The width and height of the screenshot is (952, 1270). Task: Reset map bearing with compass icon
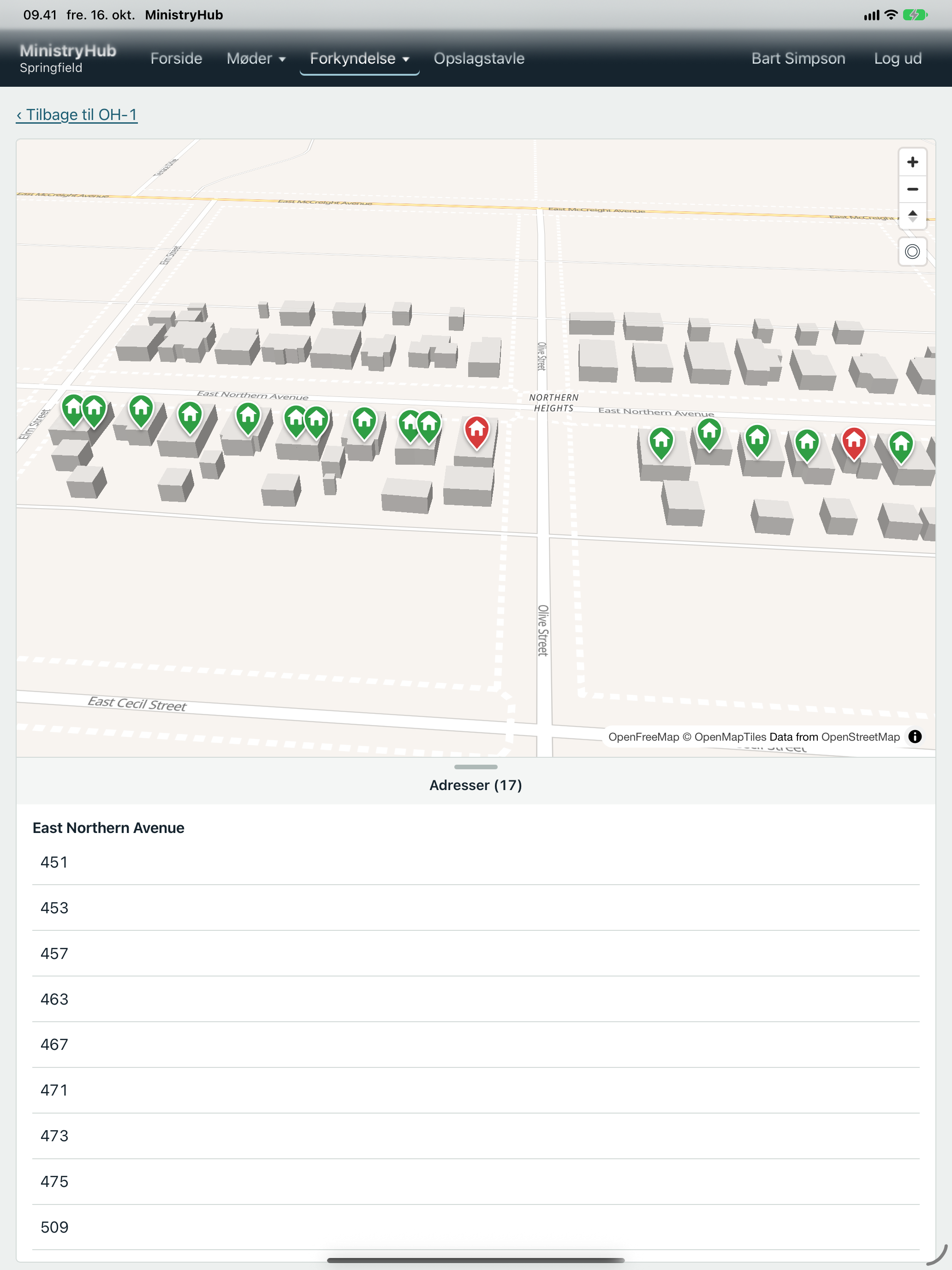(912, 216)
